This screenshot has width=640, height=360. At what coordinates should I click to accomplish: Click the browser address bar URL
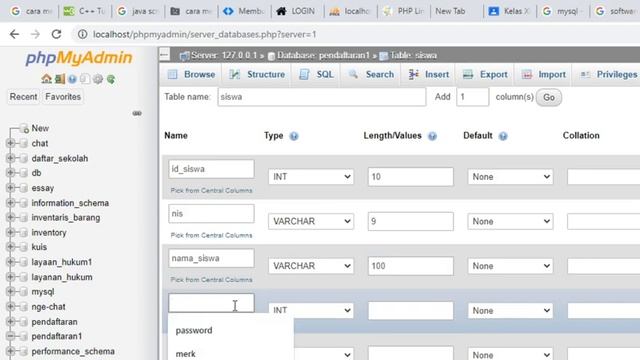[204, 34]
